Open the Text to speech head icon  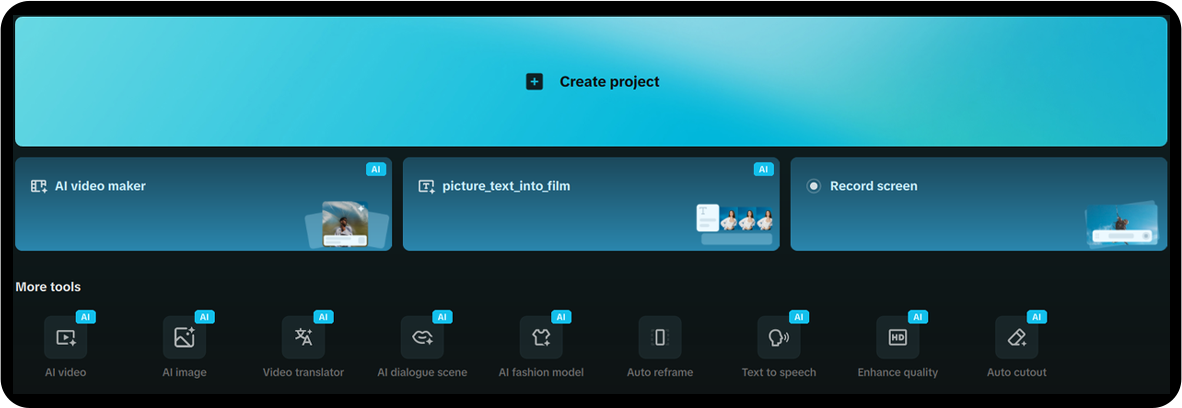click(779, 337)
